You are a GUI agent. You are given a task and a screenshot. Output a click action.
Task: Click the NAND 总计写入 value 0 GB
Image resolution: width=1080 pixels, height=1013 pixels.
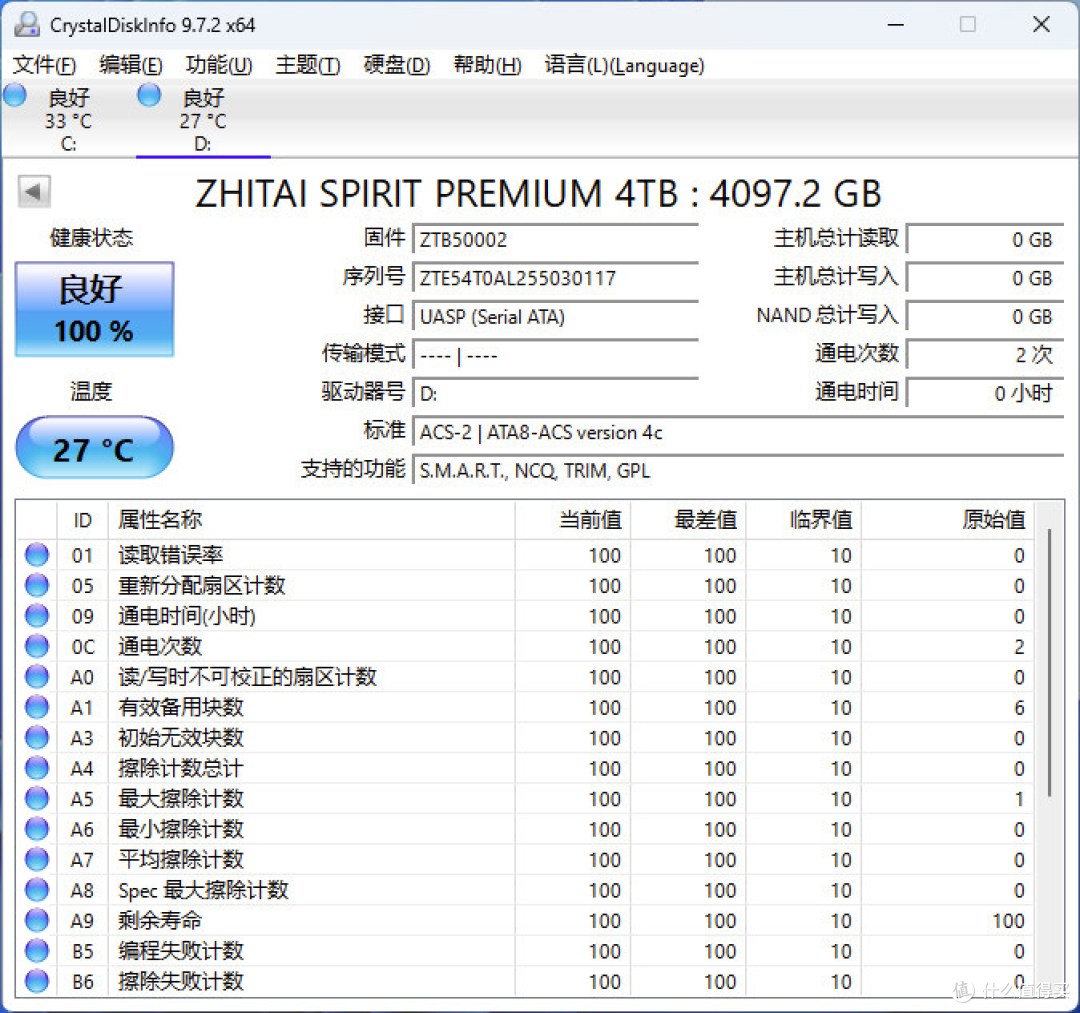pyautogui.click(x=986, y=317)
